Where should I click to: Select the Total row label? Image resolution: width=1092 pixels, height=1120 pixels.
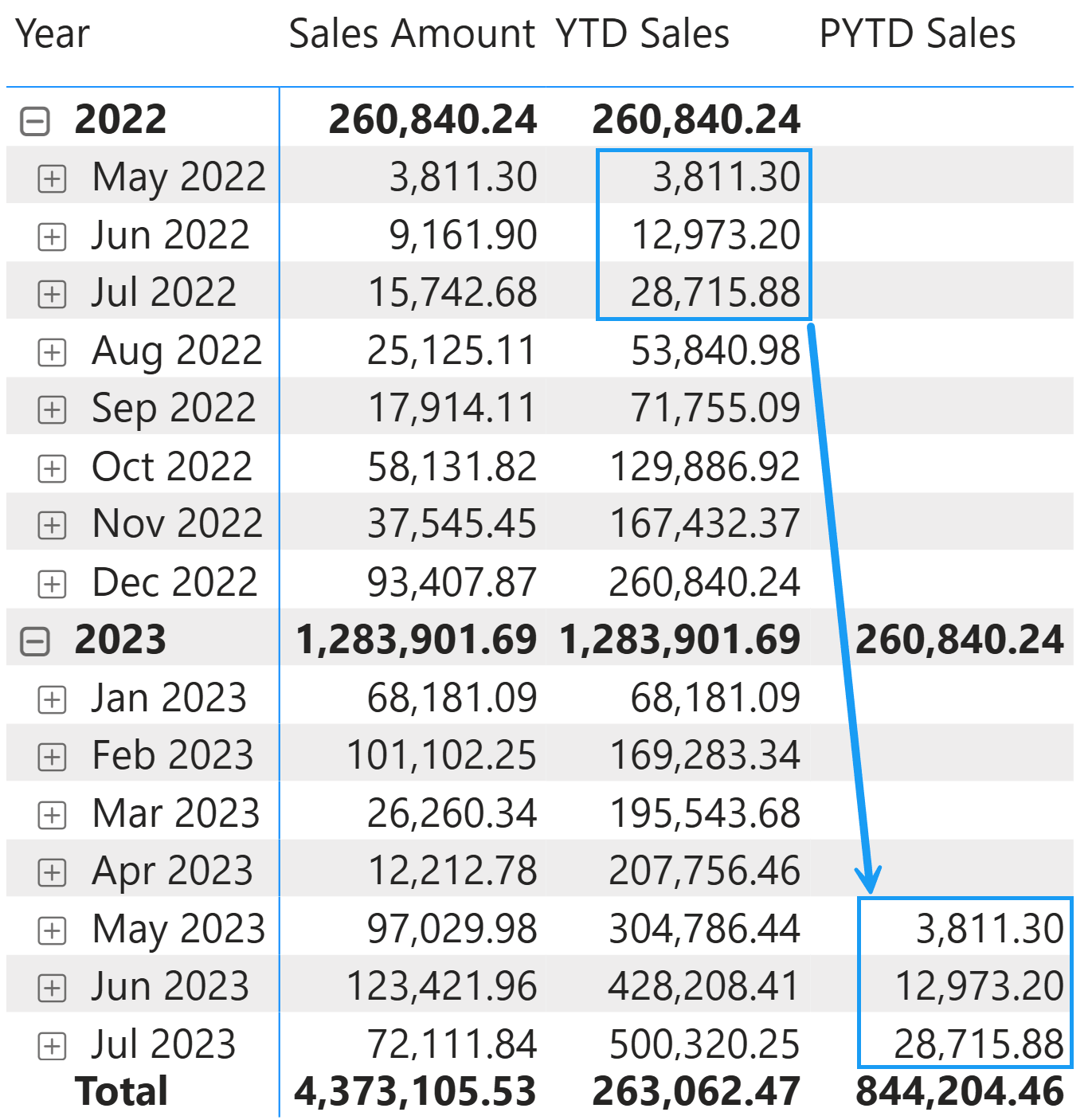(x=121, y=1091)
